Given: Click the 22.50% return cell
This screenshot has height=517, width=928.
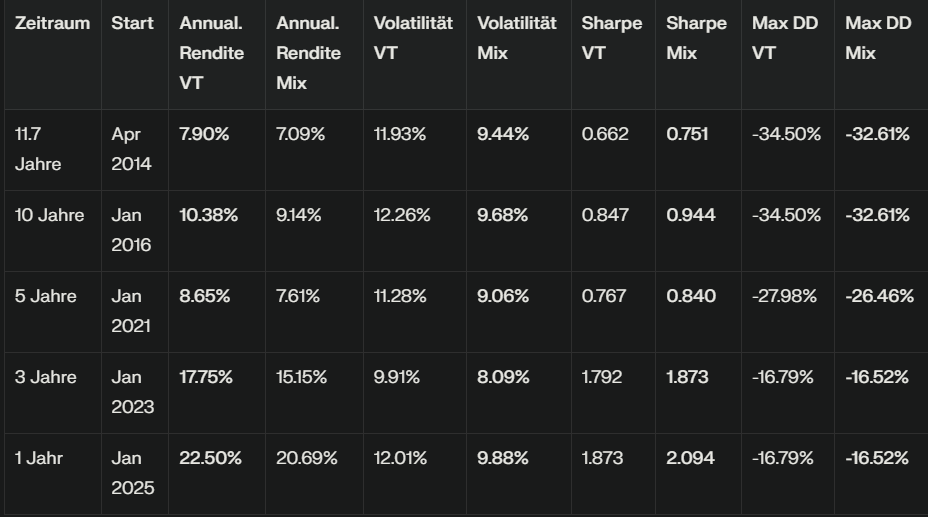Looking at the screenshot, I should [x=210, y=458].
